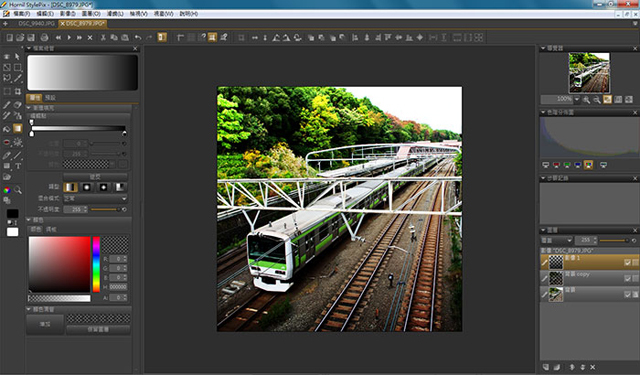Click the navigator train thumbnail

point(589,72)
